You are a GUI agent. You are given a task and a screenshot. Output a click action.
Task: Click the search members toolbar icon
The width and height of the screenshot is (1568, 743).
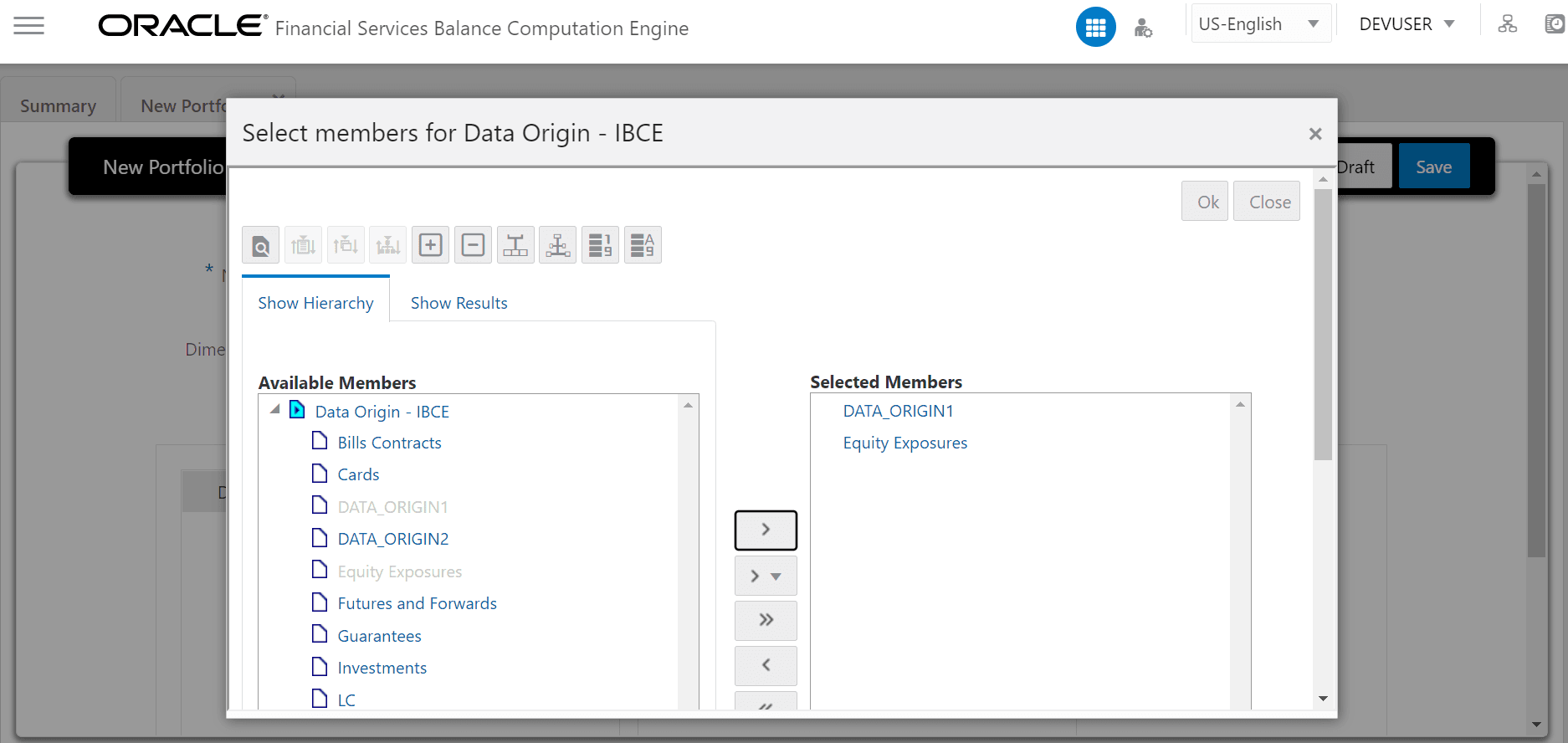[x=260, y=245]
